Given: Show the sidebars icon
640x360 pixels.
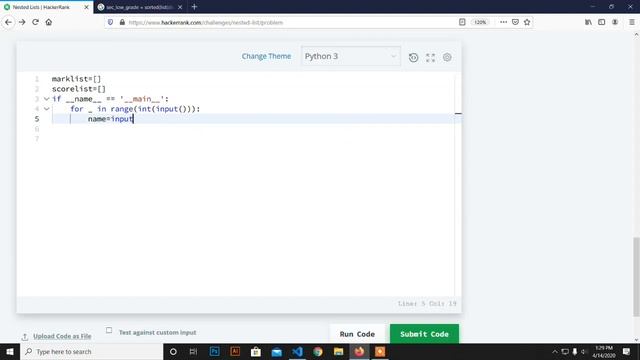Looking at the screenshot, I should tap(602, 22).
